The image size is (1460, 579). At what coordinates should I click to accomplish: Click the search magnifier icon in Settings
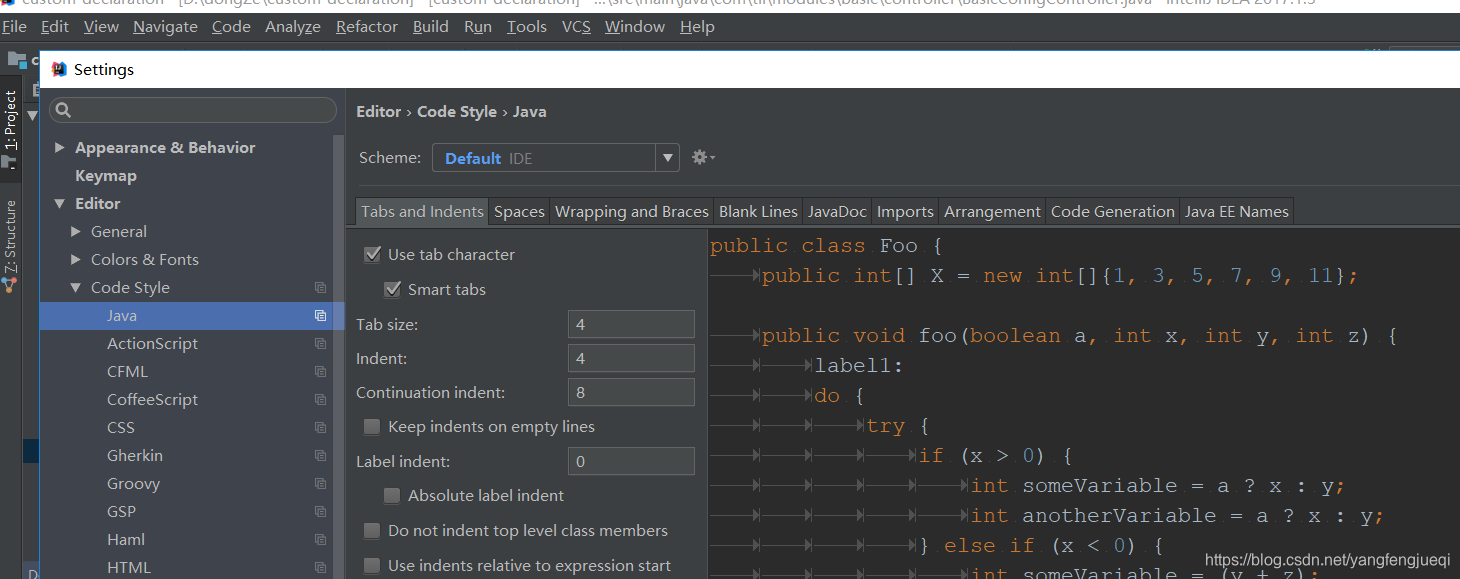tap(62, 110)
